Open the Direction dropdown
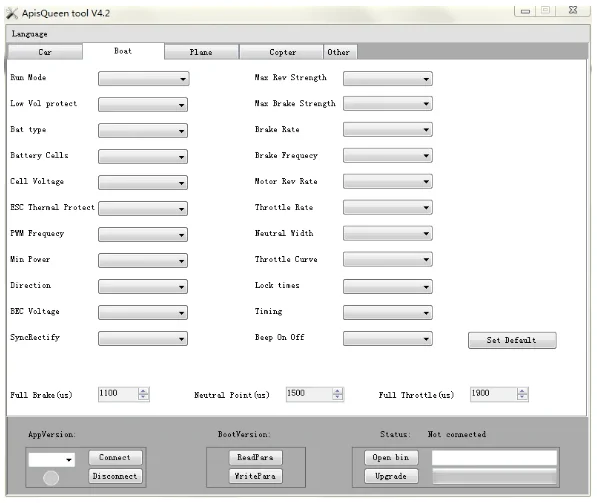 click(143, 286)
